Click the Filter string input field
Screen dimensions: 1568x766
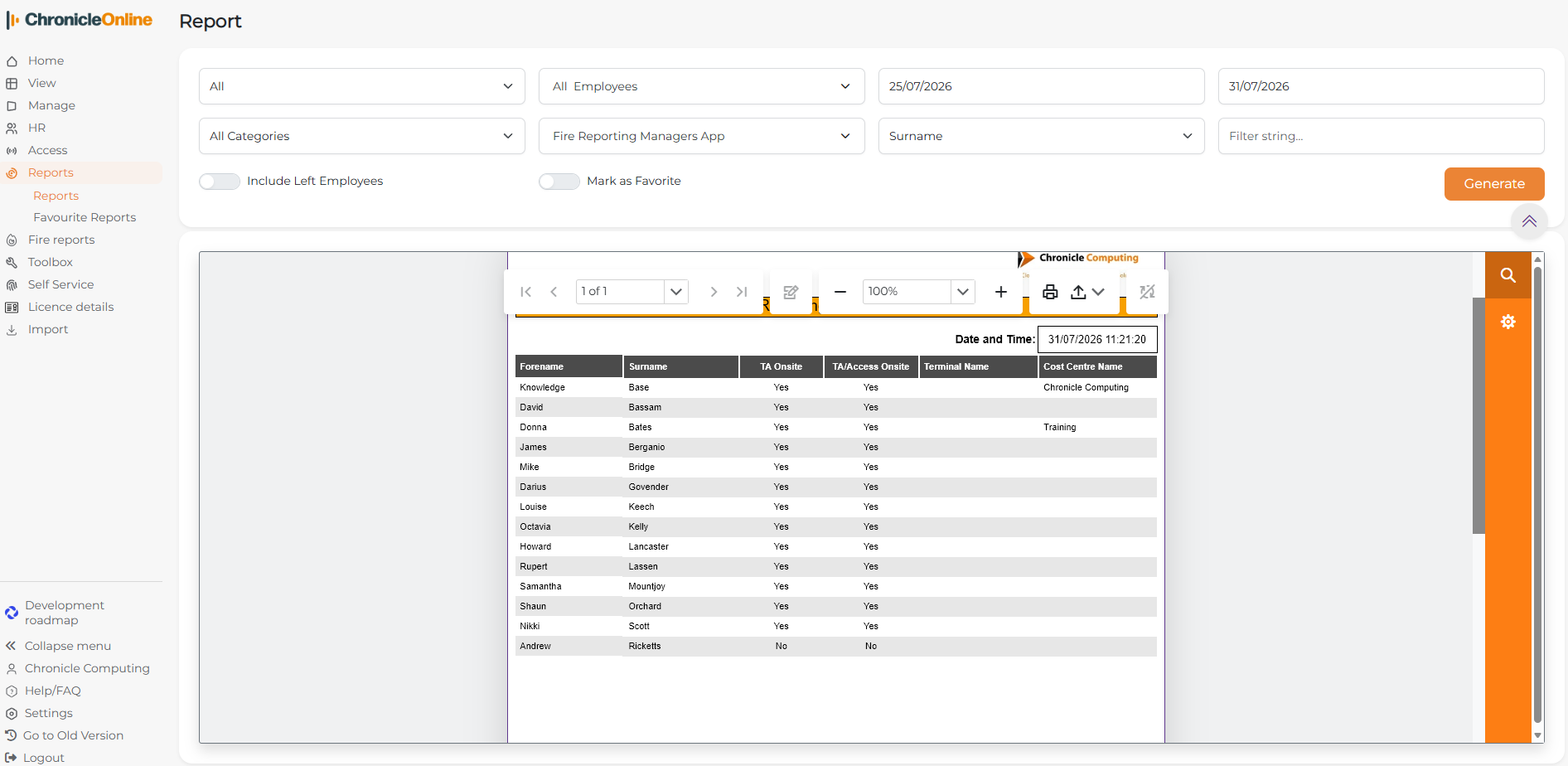pyautogui.click(x=1381, y=136)
